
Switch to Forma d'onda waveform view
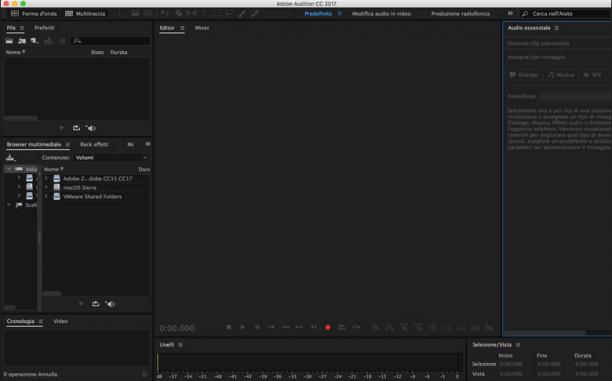click(34, 14)
